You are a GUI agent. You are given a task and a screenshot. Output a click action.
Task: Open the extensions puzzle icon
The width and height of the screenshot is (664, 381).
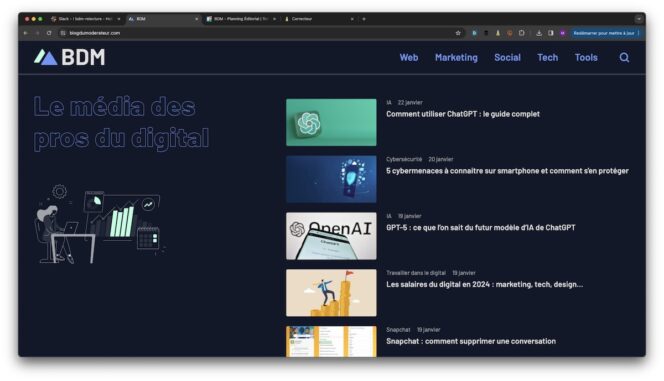tap(521, 33)
